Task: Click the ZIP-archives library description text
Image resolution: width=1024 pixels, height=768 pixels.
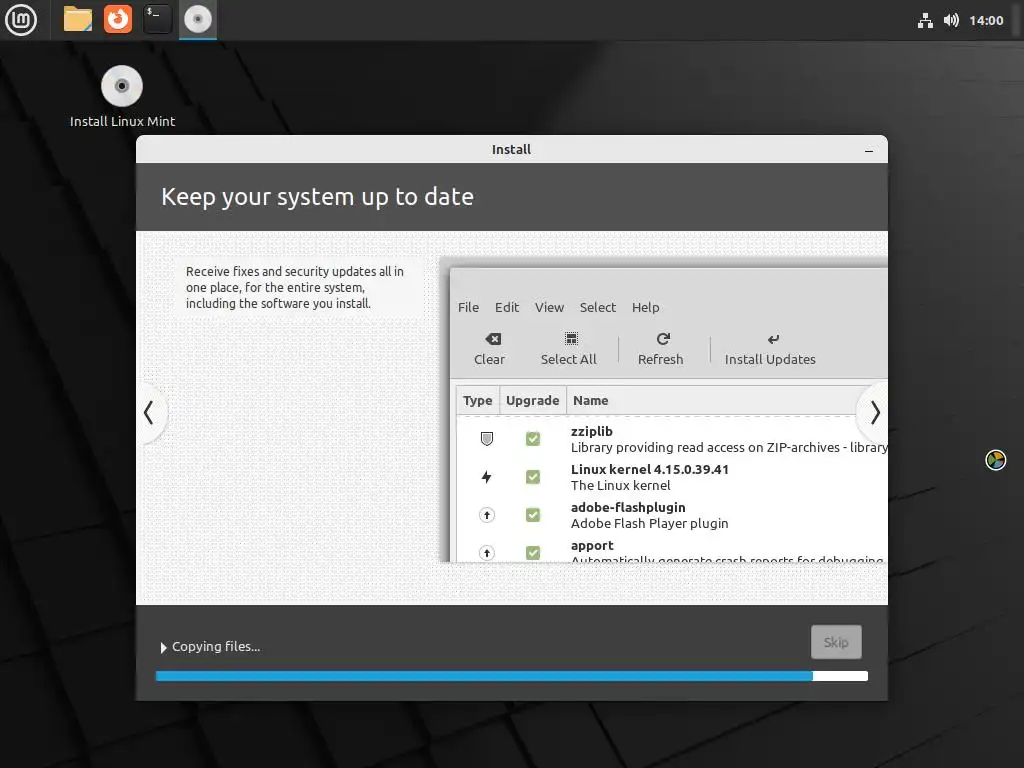Action: [729, 448]
